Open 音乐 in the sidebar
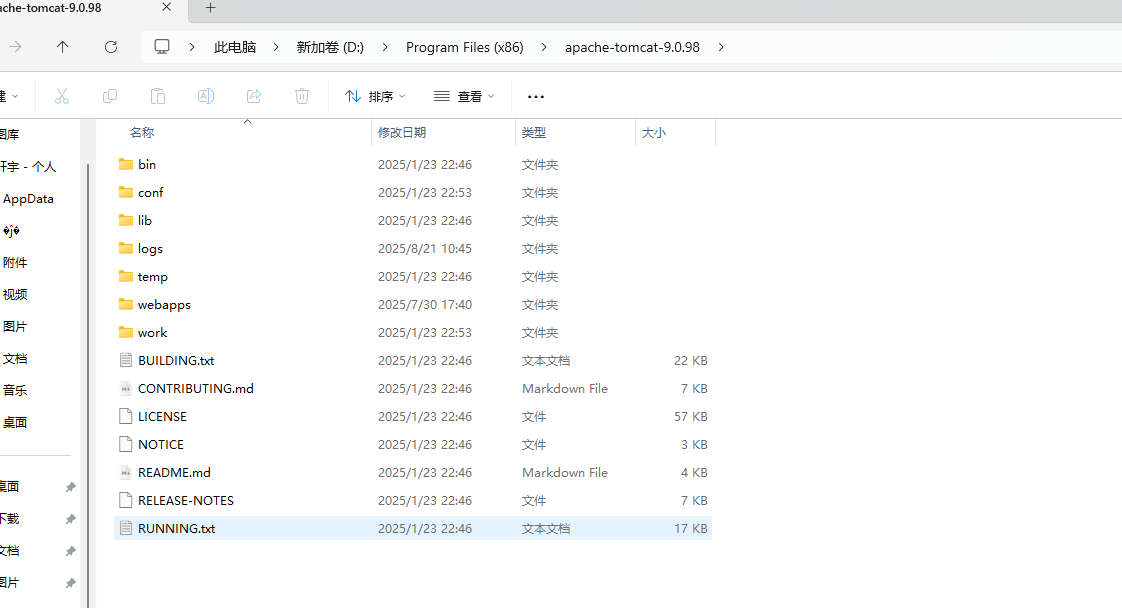This screenshot has height=608, width=1122. 15,391
